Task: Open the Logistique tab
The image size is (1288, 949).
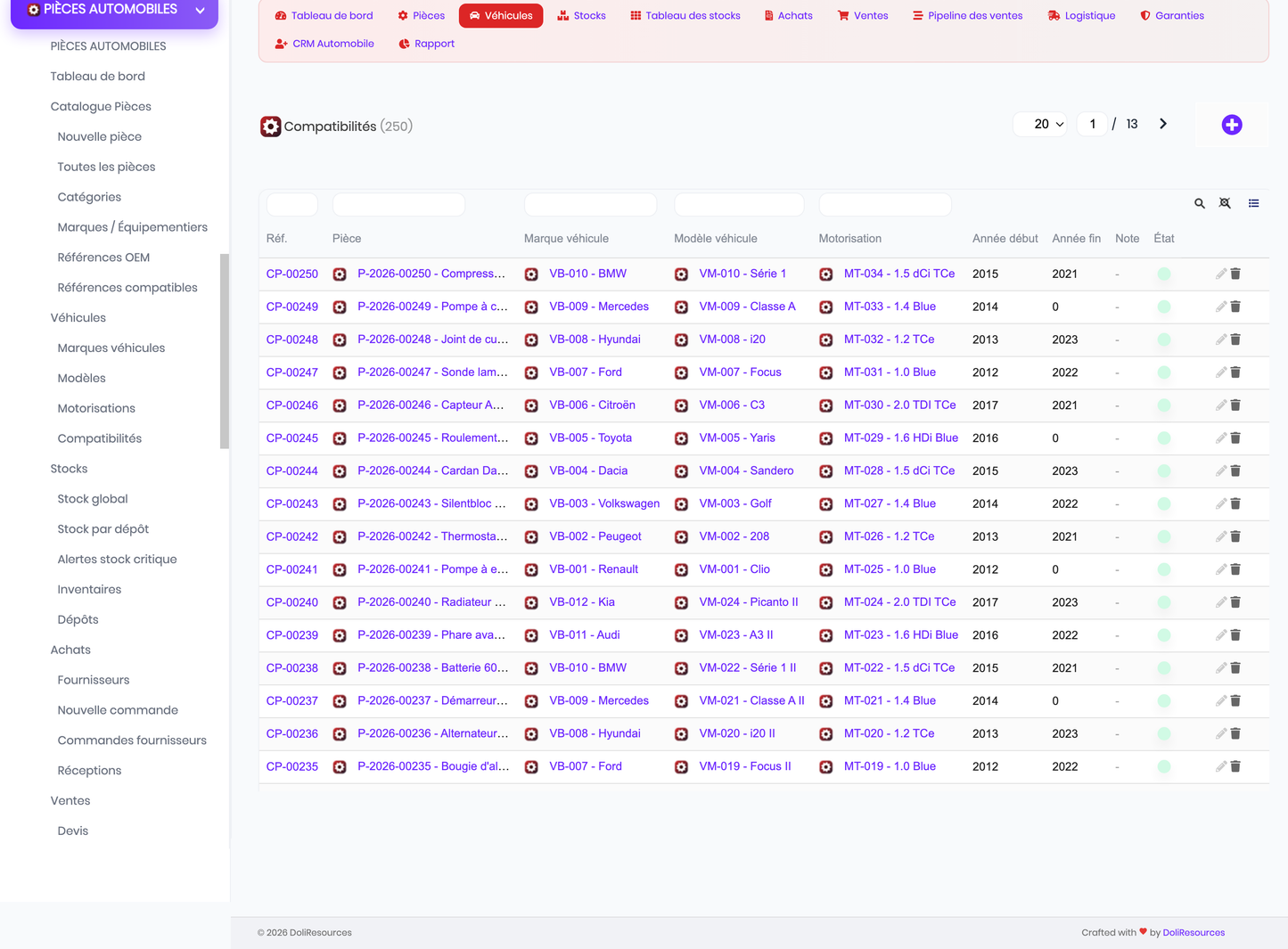Action: [x=1081, y=16]
